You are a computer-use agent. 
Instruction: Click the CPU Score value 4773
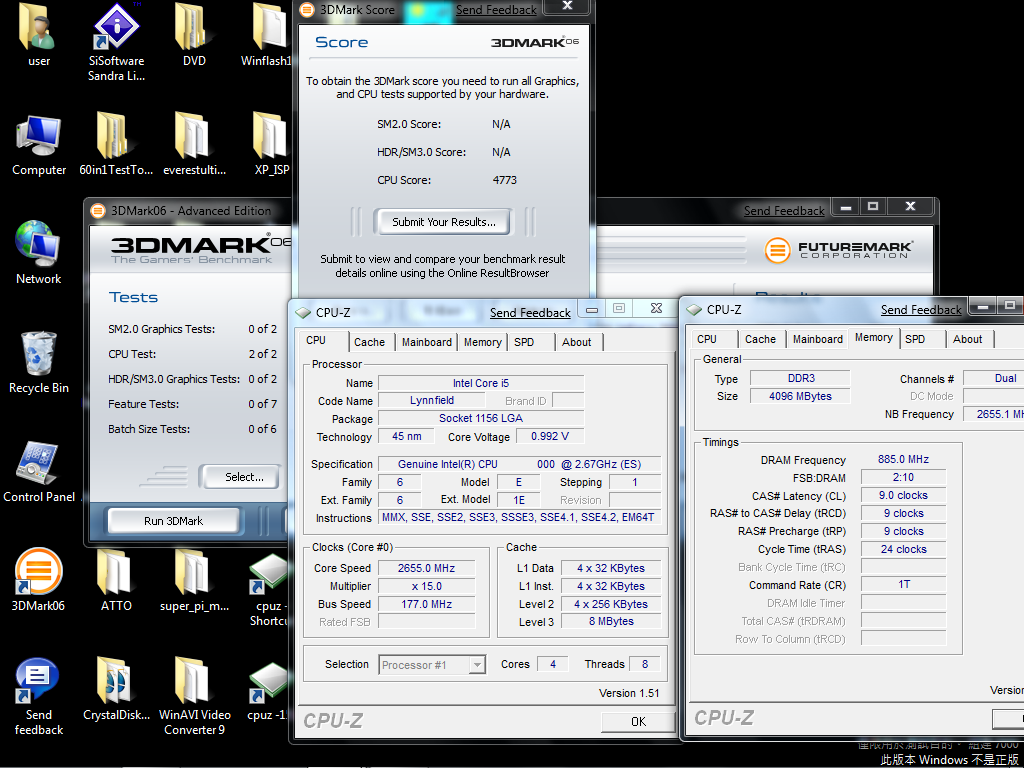click(x=504, y=180)
